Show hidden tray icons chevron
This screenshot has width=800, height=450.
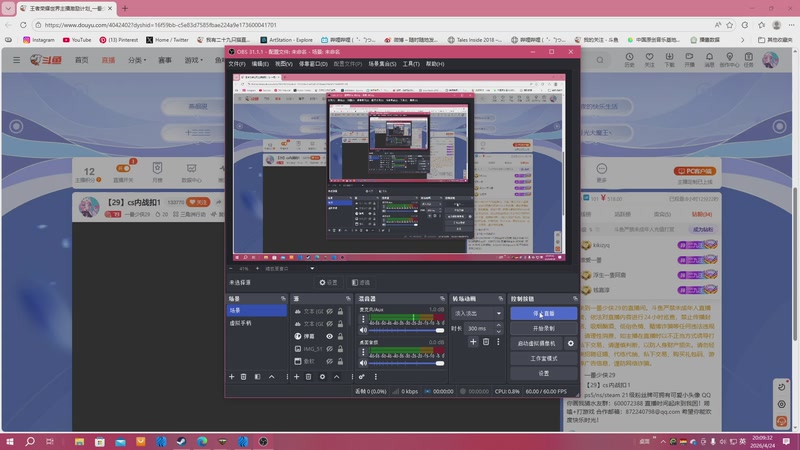(x=663, y=441)
